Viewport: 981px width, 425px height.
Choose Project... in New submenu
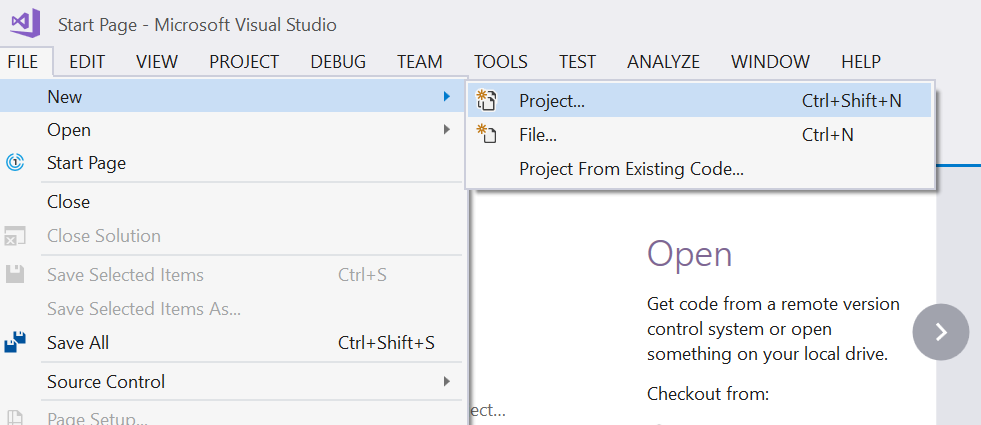click(x=699, y=100)
